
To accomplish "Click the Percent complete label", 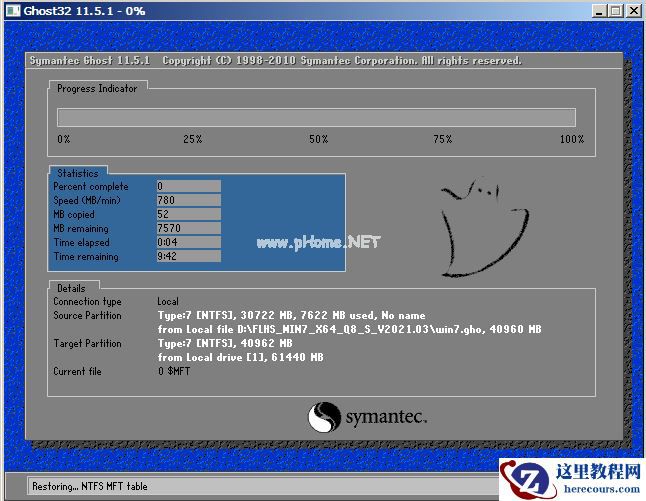I will [91, 187].
